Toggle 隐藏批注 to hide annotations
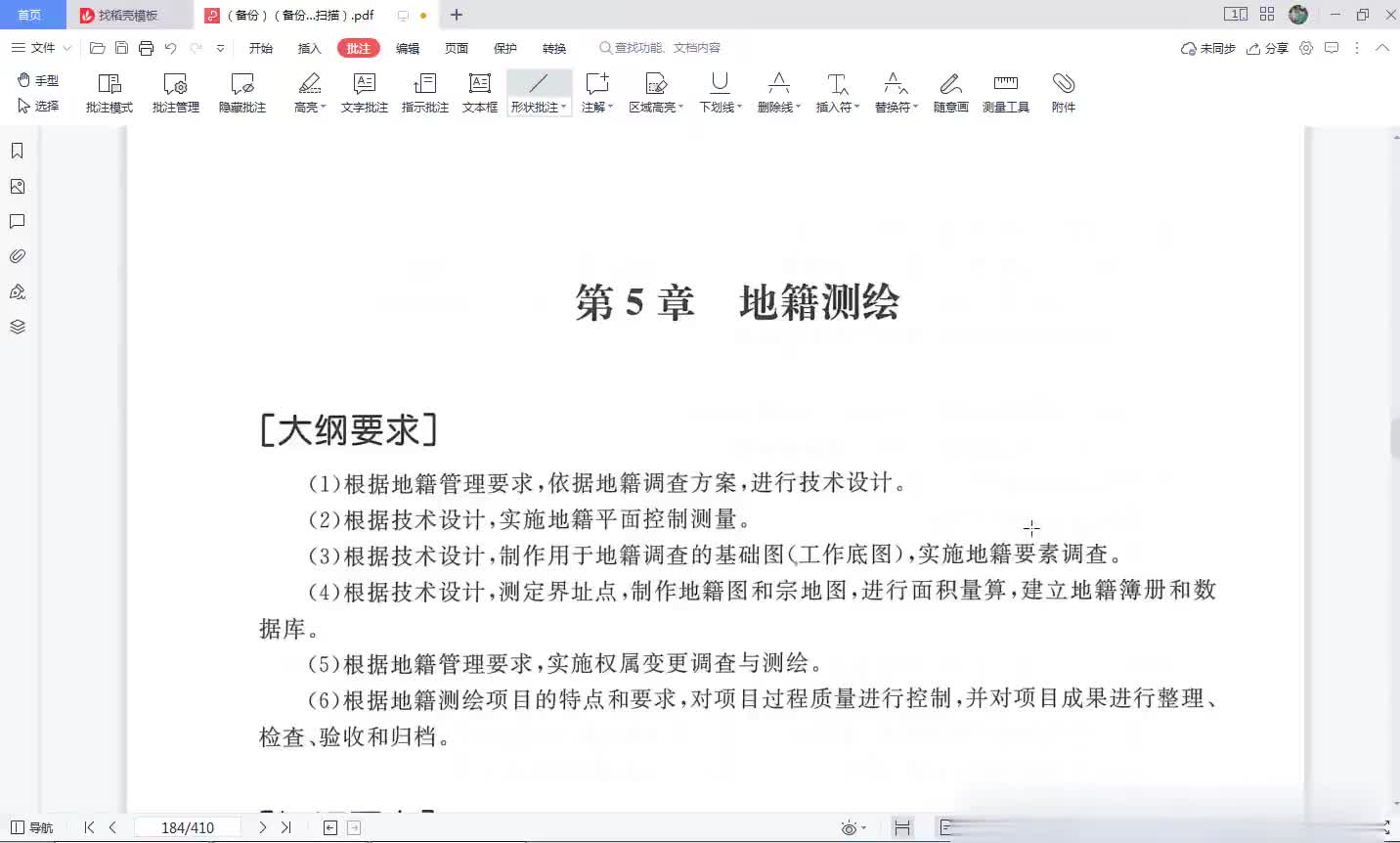Viewport: 1400px width, 843px height. [242, 93]
